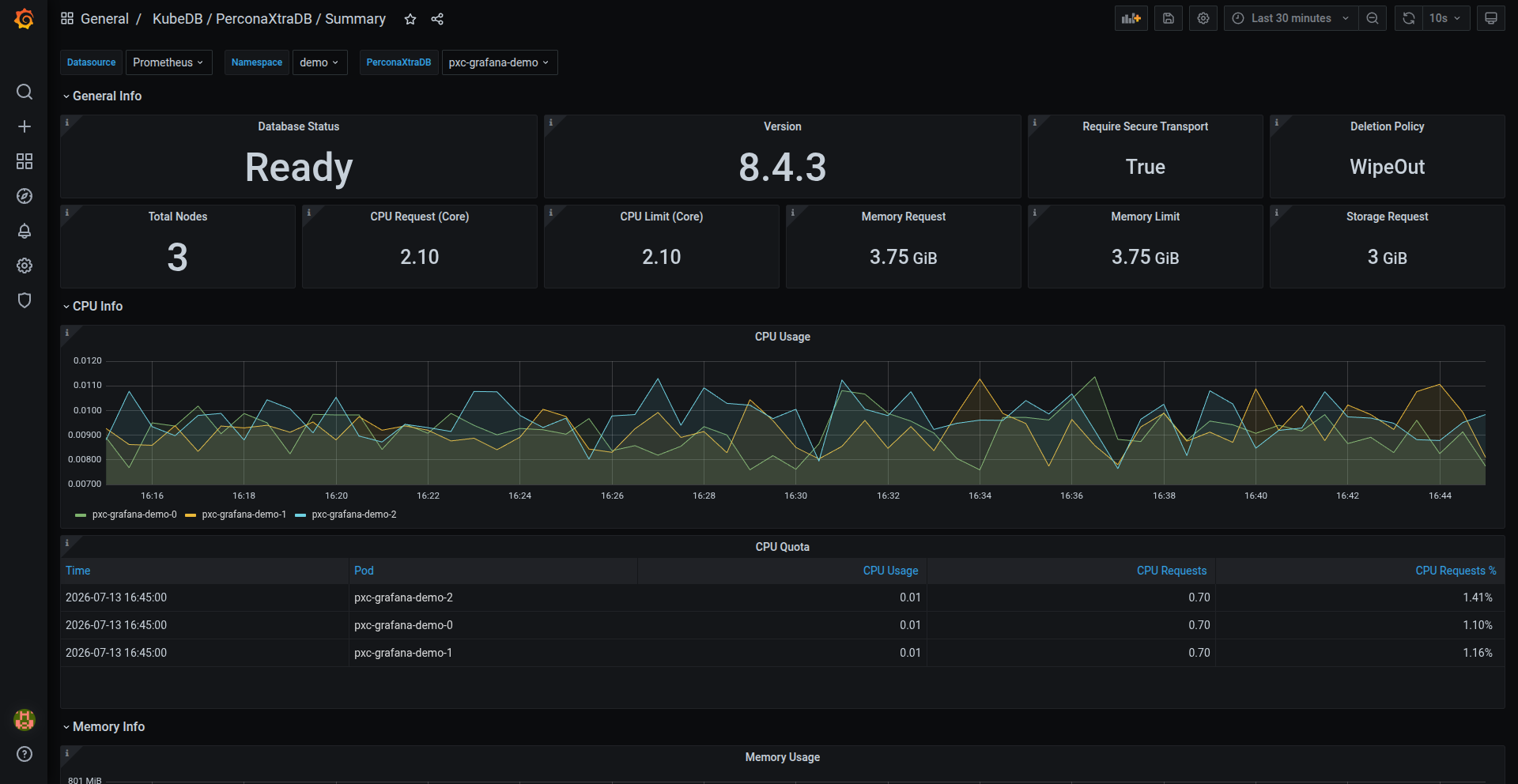1518x784 pixels.
Task: Open the Memory Limit panel title menu
Action: coord(1146,217)
